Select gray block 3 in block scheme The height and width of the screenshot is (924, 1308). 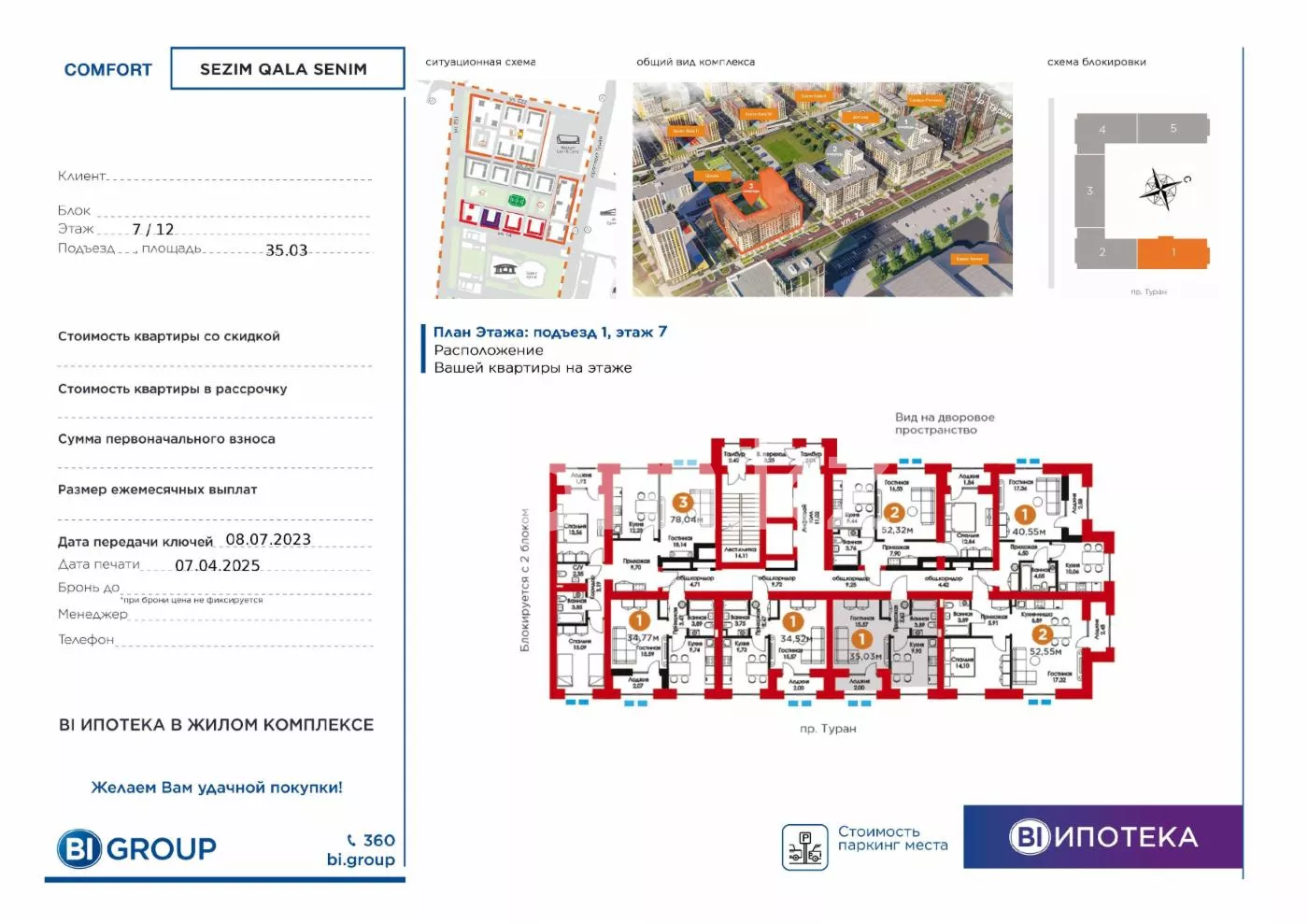tap(1089, 191)
